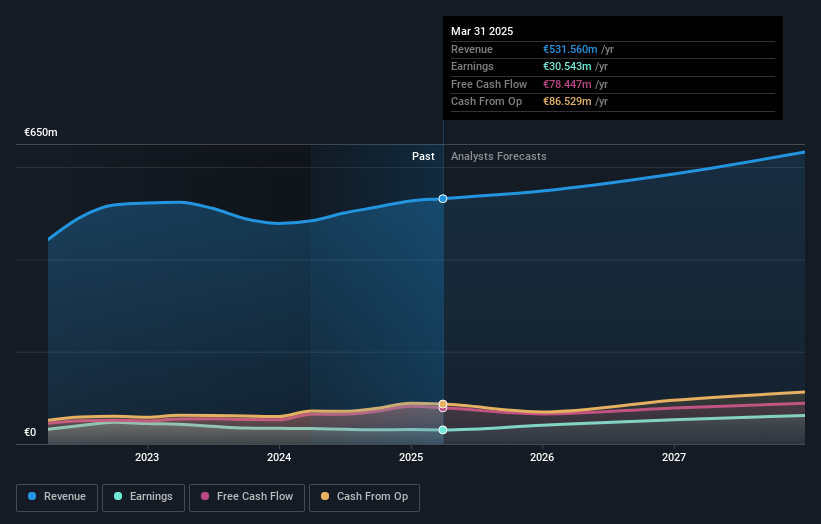Click the €650m y-axis label
This screenshot has width=821, height=524.
pyautogui.click(x=41, y=132)
